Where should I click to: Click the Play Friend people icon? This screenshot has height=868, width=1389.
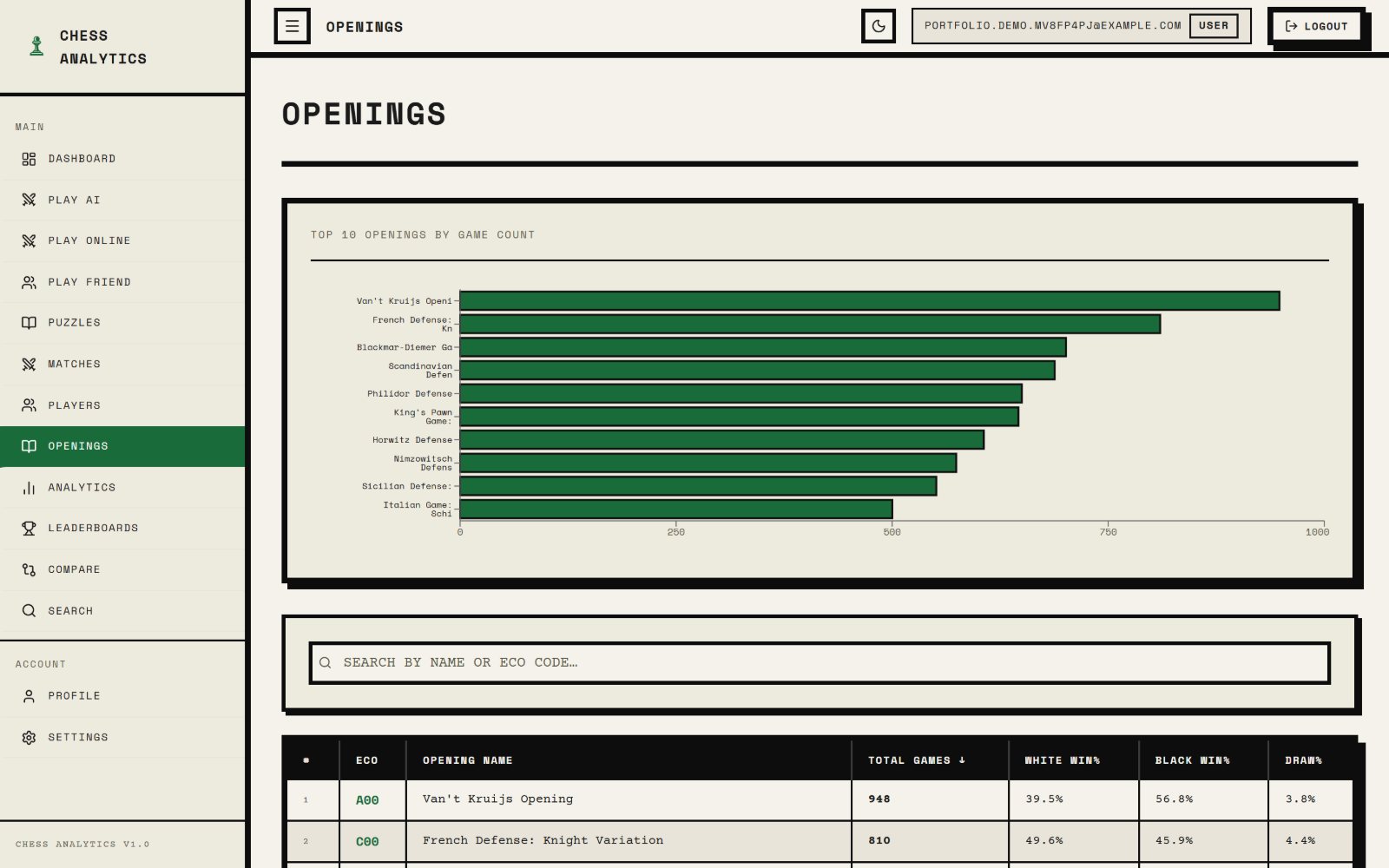click(x=29, y=282)
